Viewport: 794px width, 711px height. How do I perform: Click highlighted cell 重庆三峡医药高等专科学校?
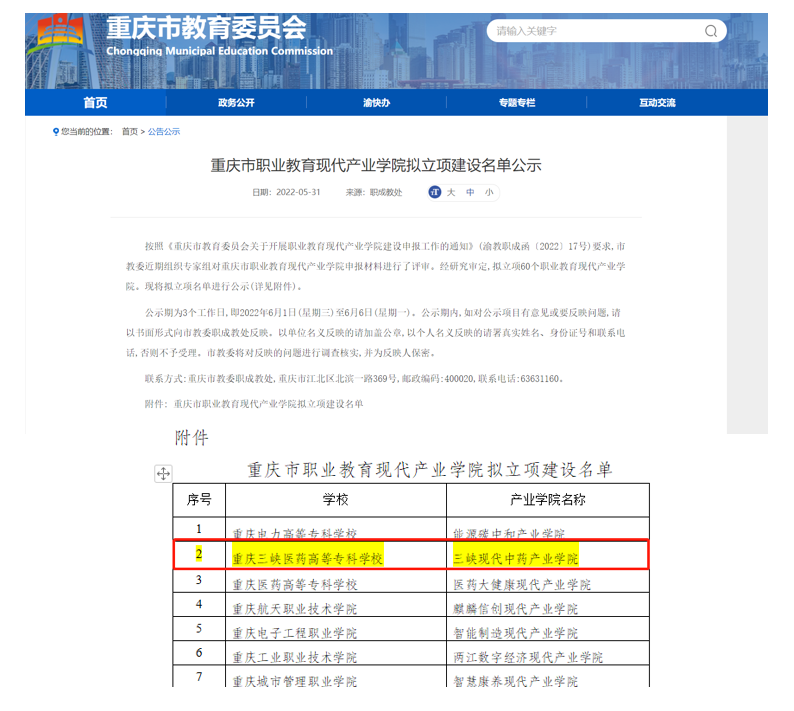[x=308, y=557]
